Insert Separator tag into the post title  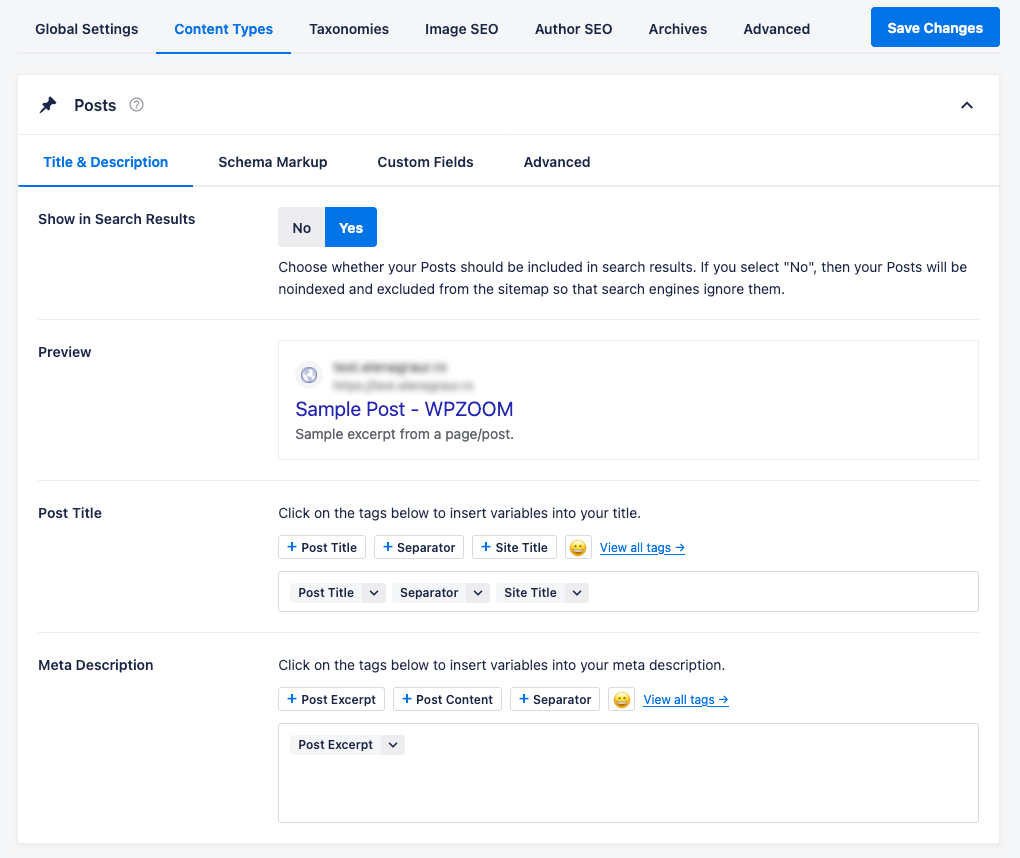(x=419, y=547)
